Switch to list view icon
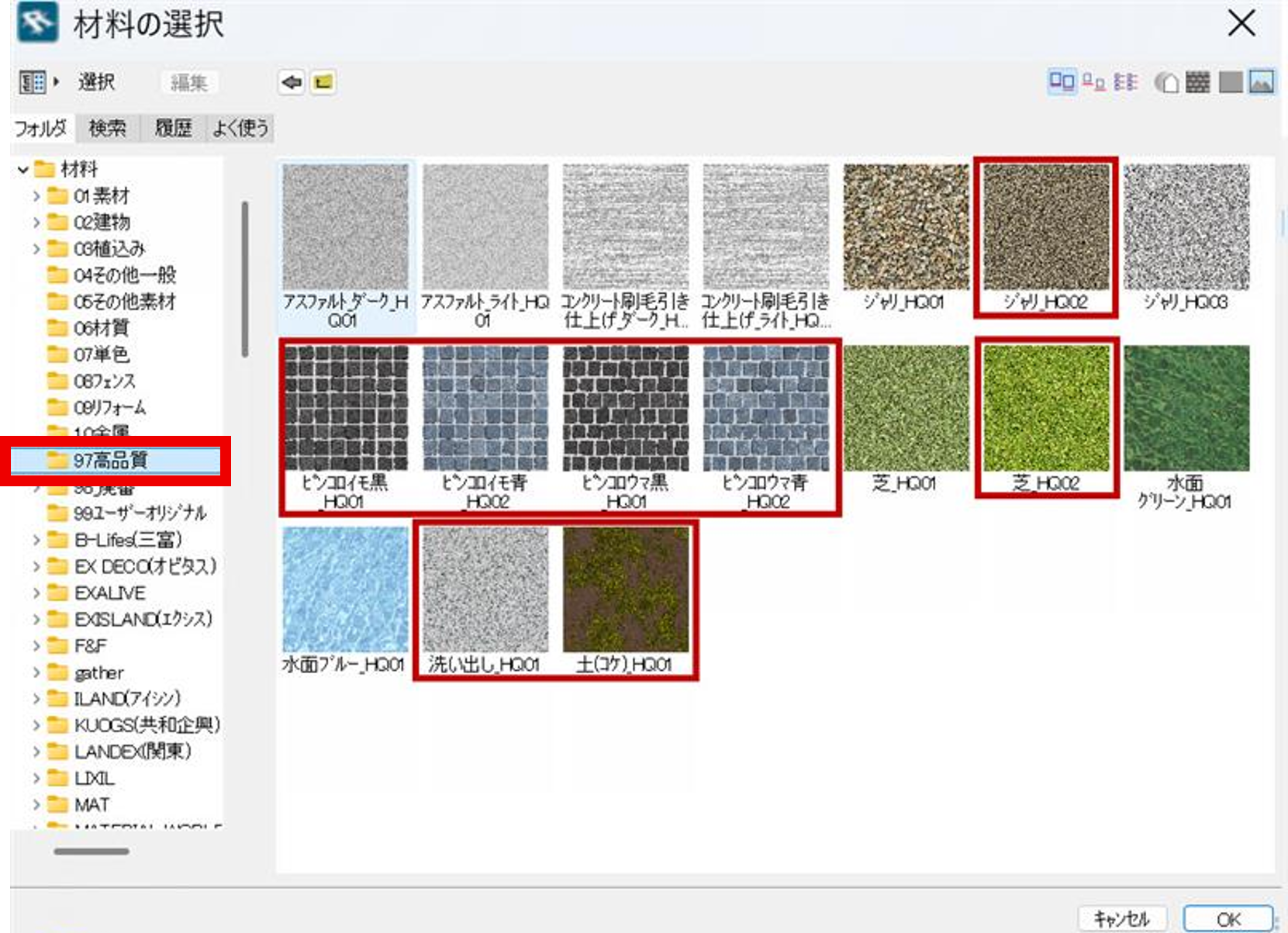Image resolution: width=1288 pixels, height=933 pixels. 1124,81
